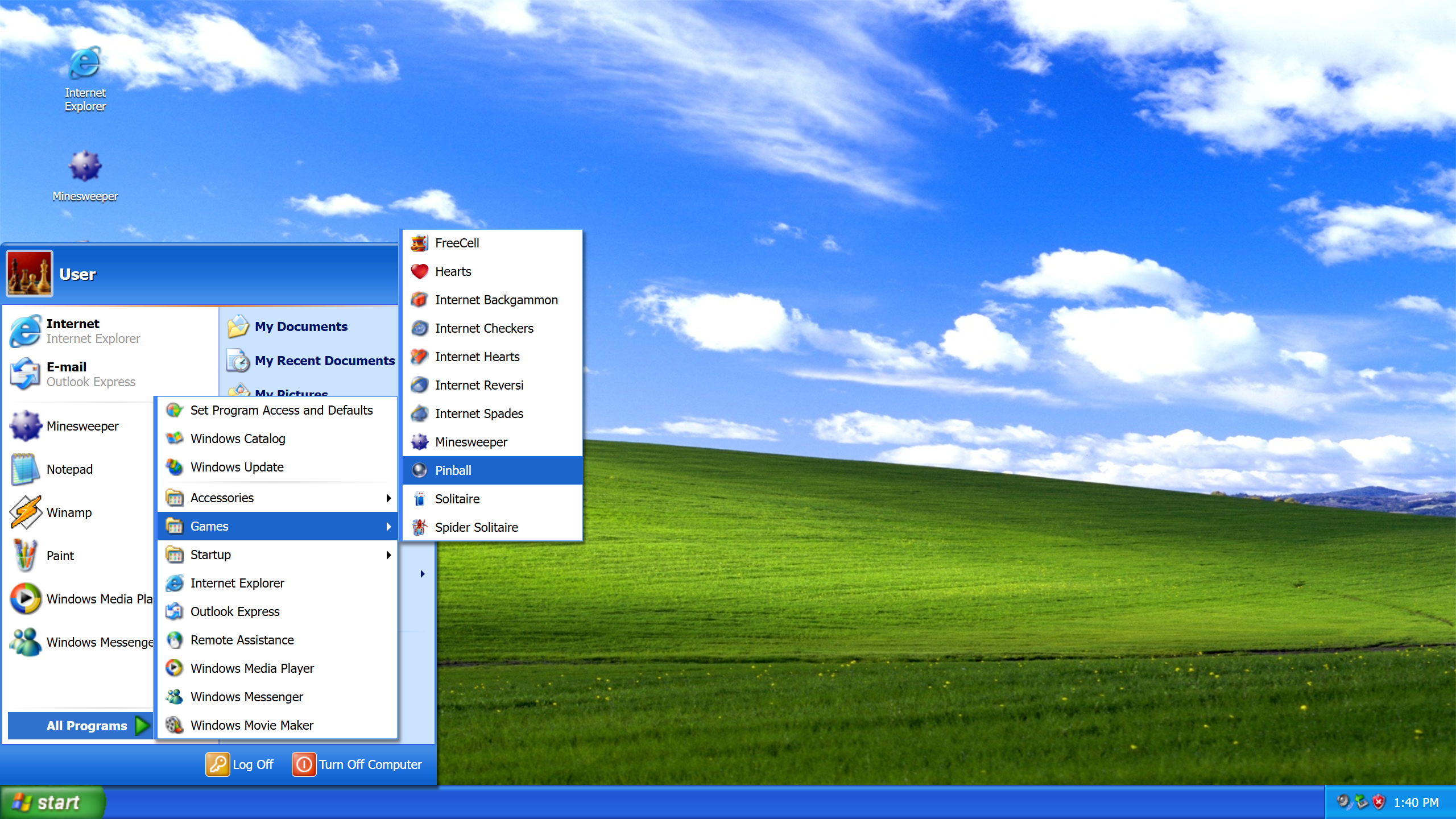
Task: Click the Start button on taskbar
Action: pos(52,803)
